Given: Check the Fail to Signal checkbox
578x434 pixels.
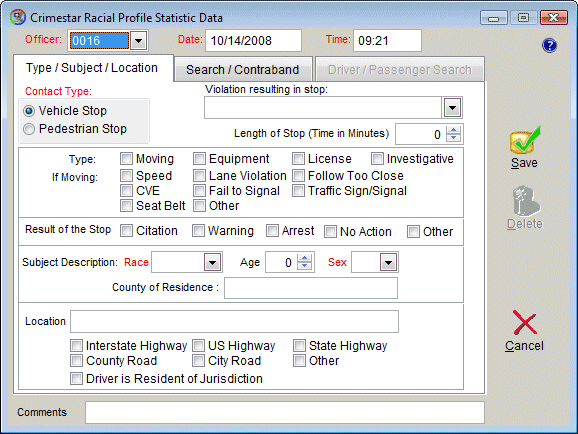Looking at the screenshot, I should (x=199, y=191).
